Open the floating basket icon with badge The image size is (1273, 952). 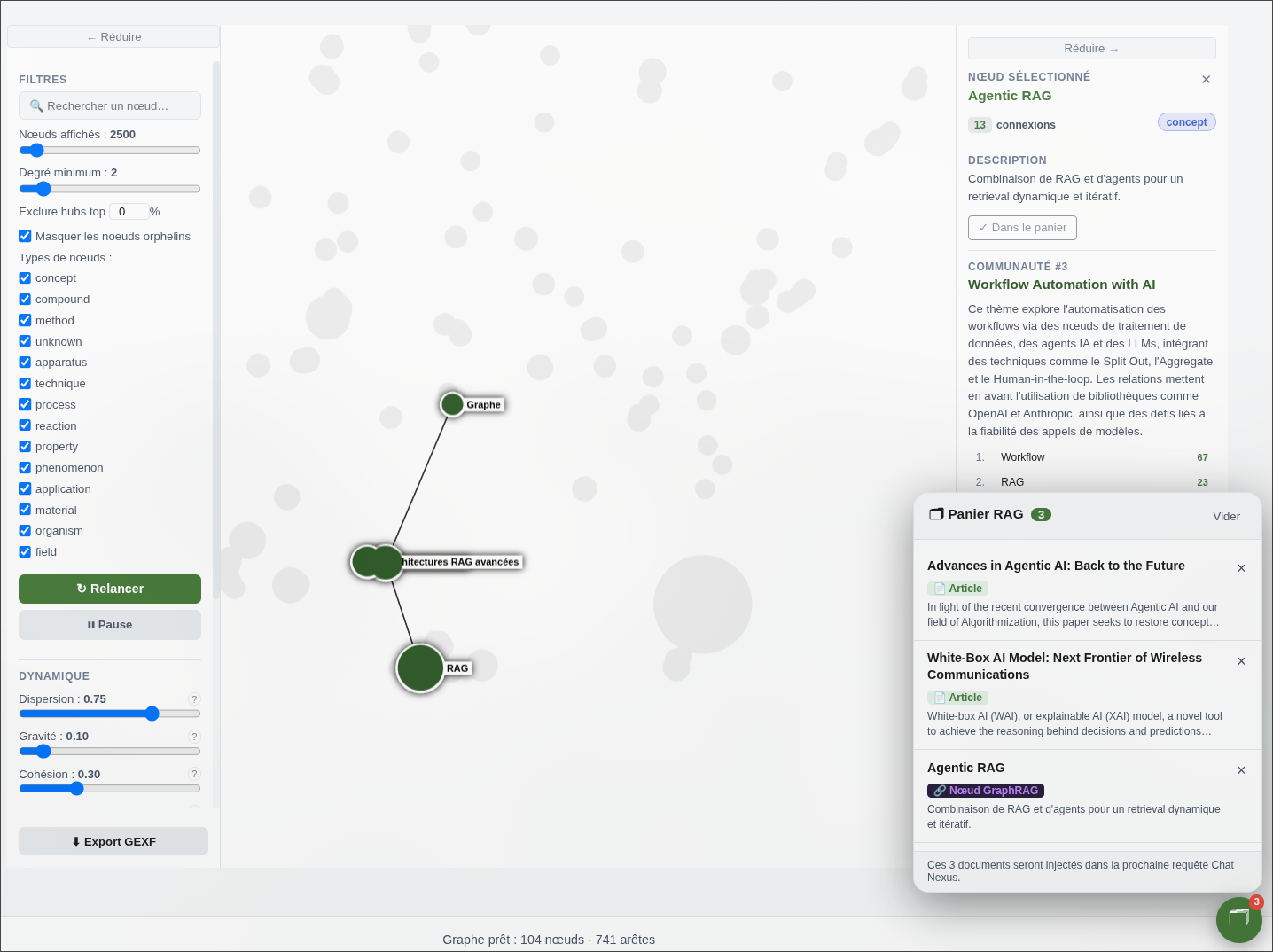pos(1238,919)
